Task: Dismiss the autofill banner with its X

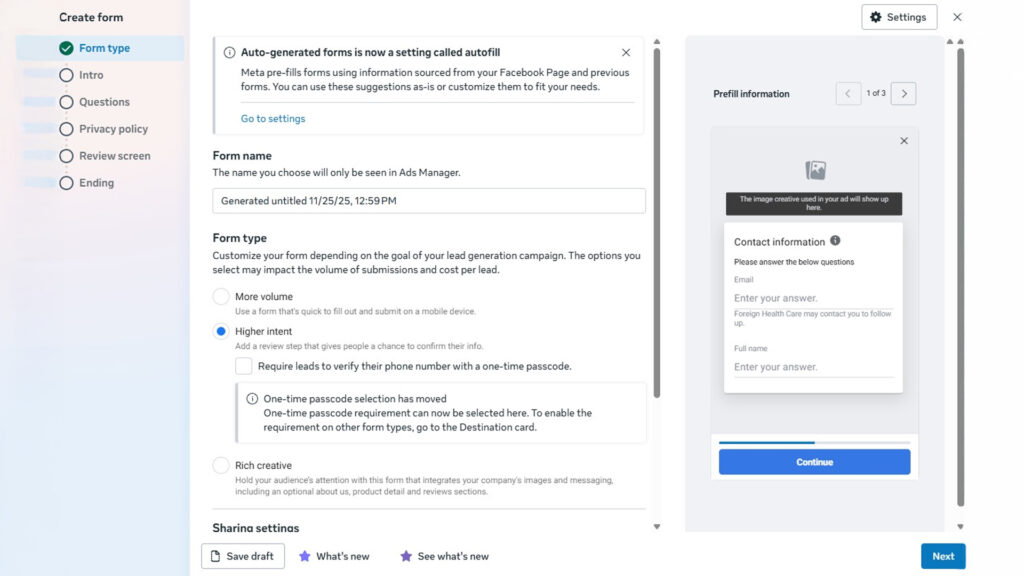Action: [626, 51]
